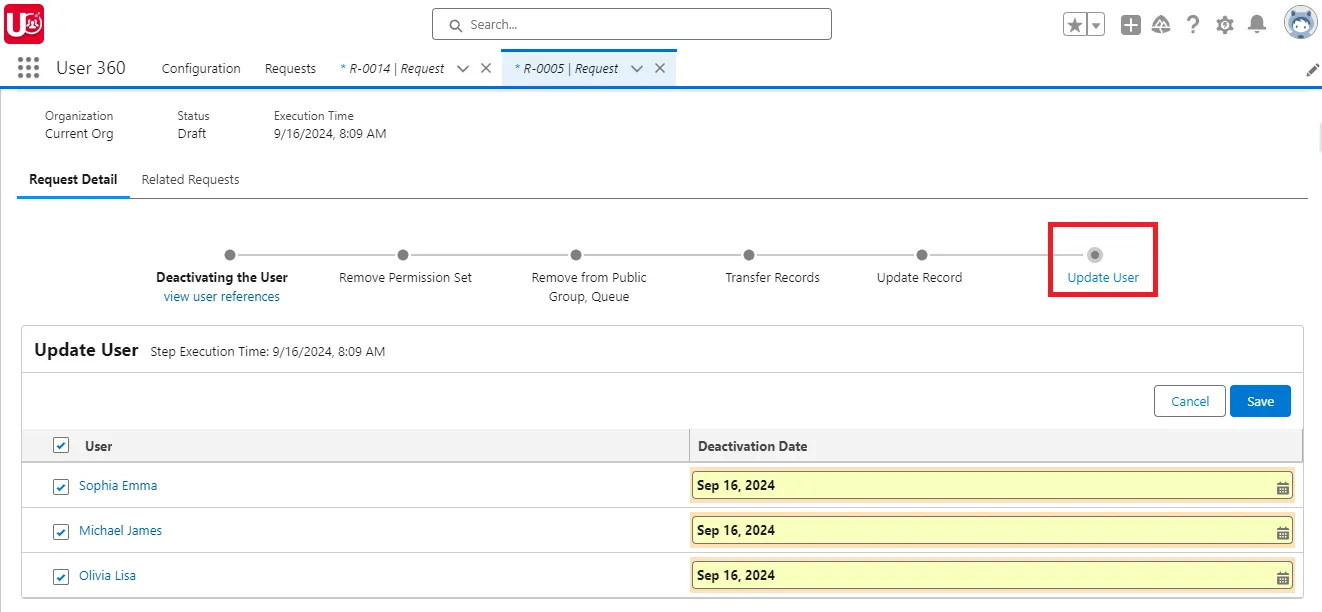Image resolution: width=1322 pixels, height=612 pixels.
Task: Select the Deactivating the User step dot
Action: point(230,255)
